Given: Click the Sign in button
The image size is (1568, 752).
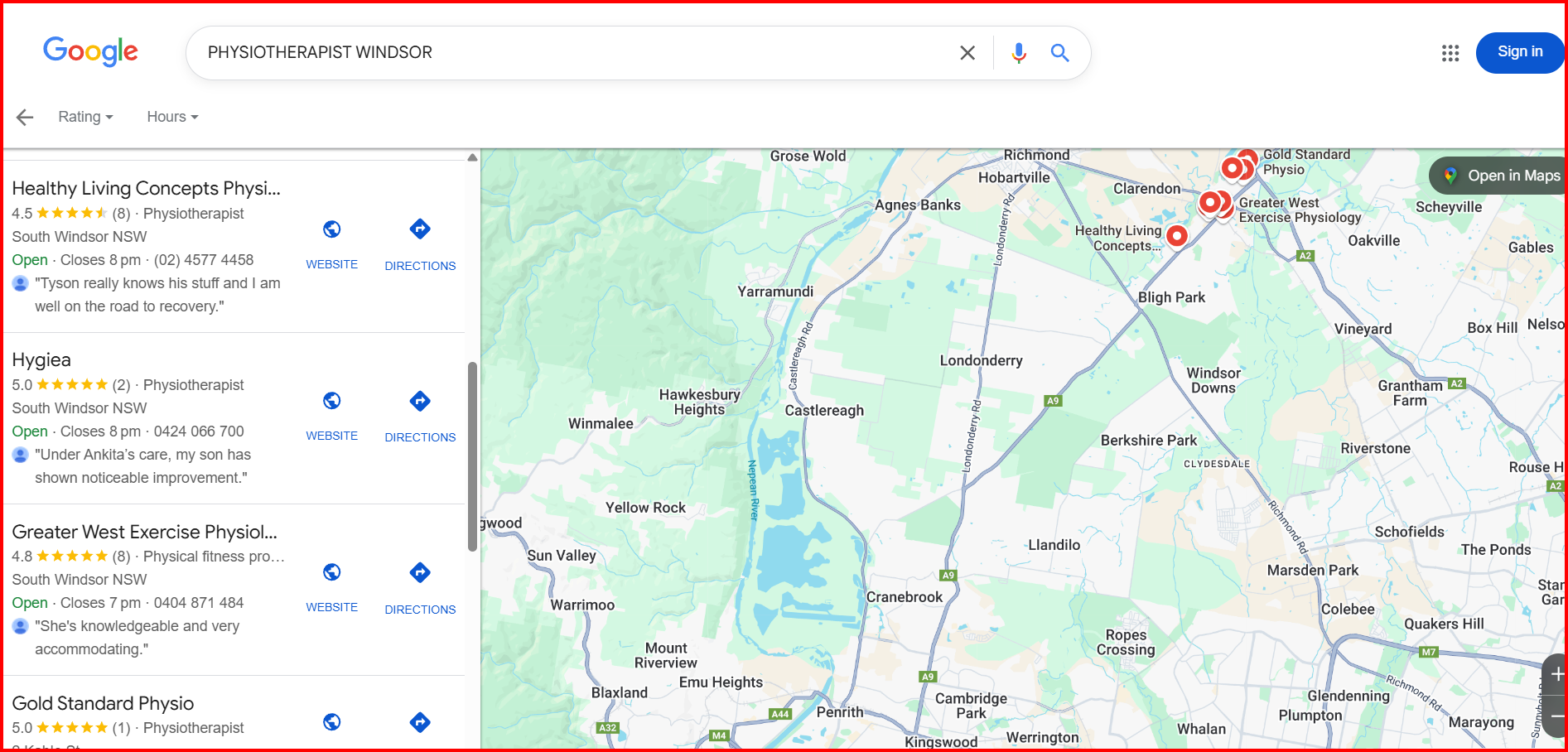Looking at the screenshot, I should 1520,52.
